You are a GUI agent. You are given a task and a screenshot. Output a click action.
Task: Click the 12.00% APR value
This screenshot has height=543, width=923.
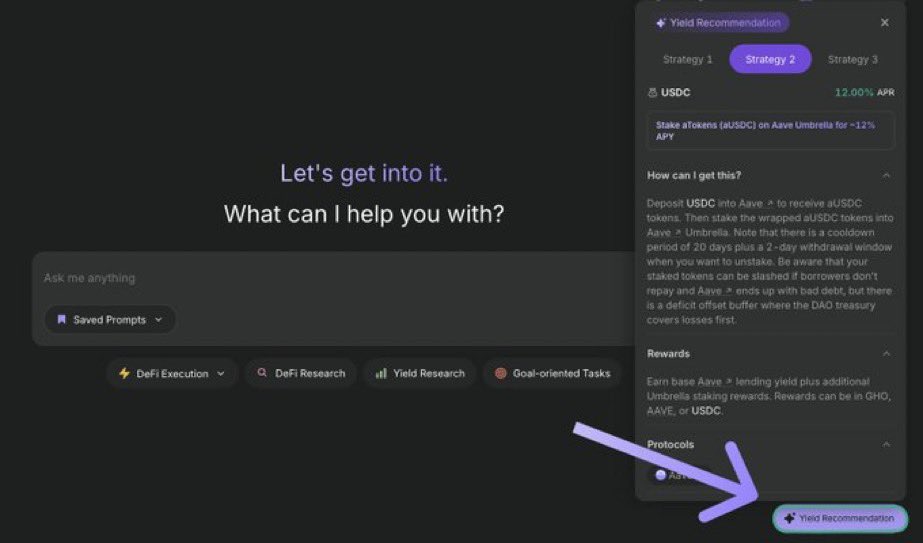(854, 92)
